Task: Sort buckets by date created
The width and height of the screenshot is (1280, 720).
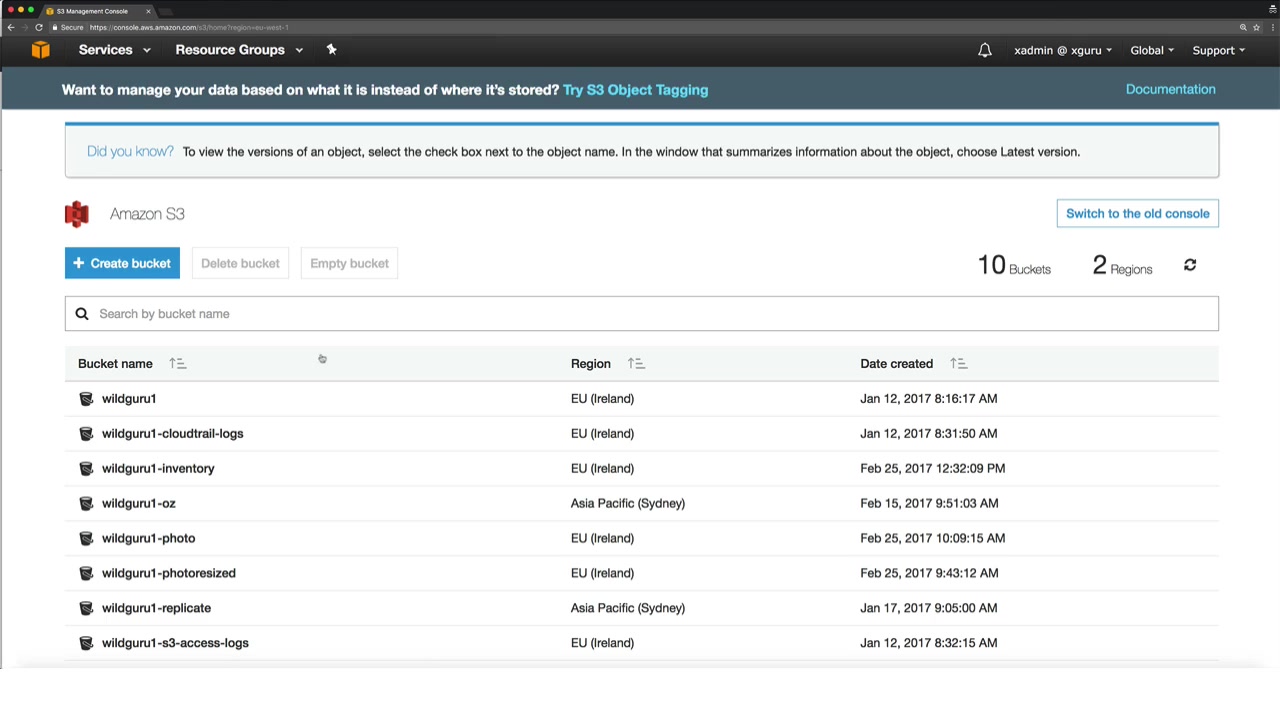Action: (x=958, y=364)
